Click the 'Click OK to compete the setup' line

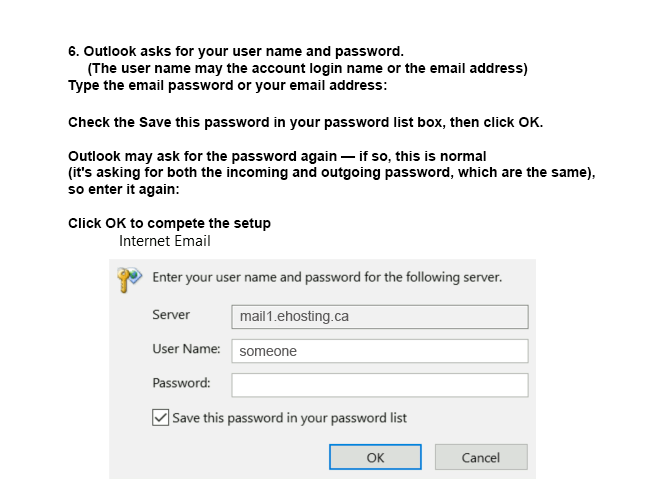[x=169, y=223]
